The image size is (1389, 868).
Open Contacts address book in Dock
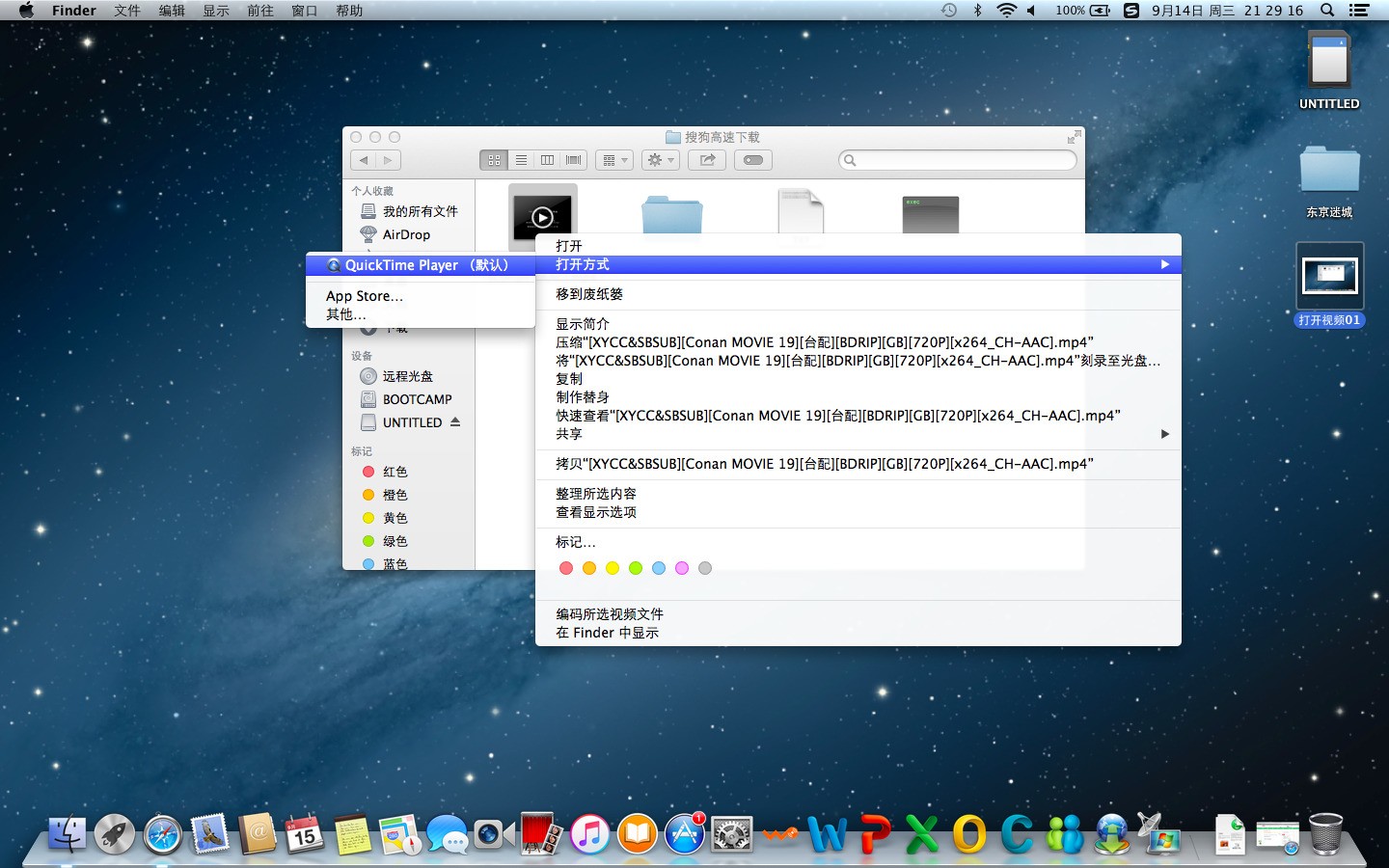258,834
